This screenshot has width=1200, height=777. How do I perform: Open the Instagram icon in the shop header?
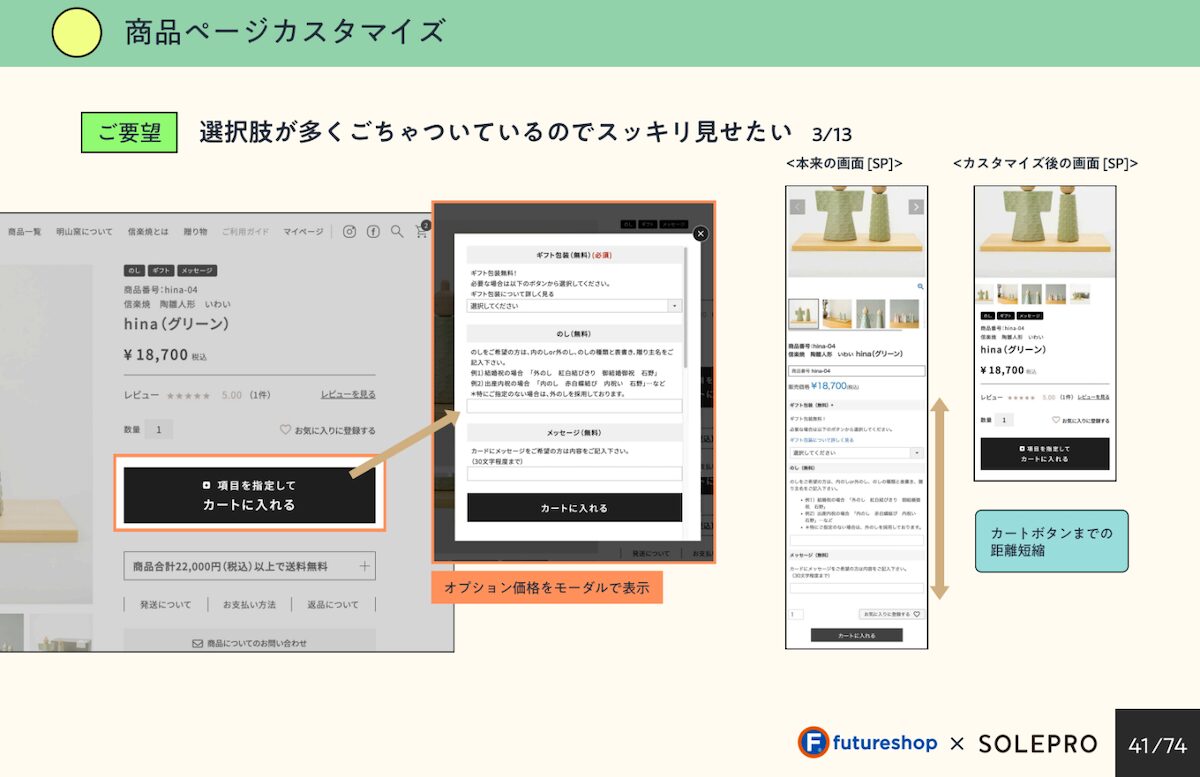pos(349,231)
